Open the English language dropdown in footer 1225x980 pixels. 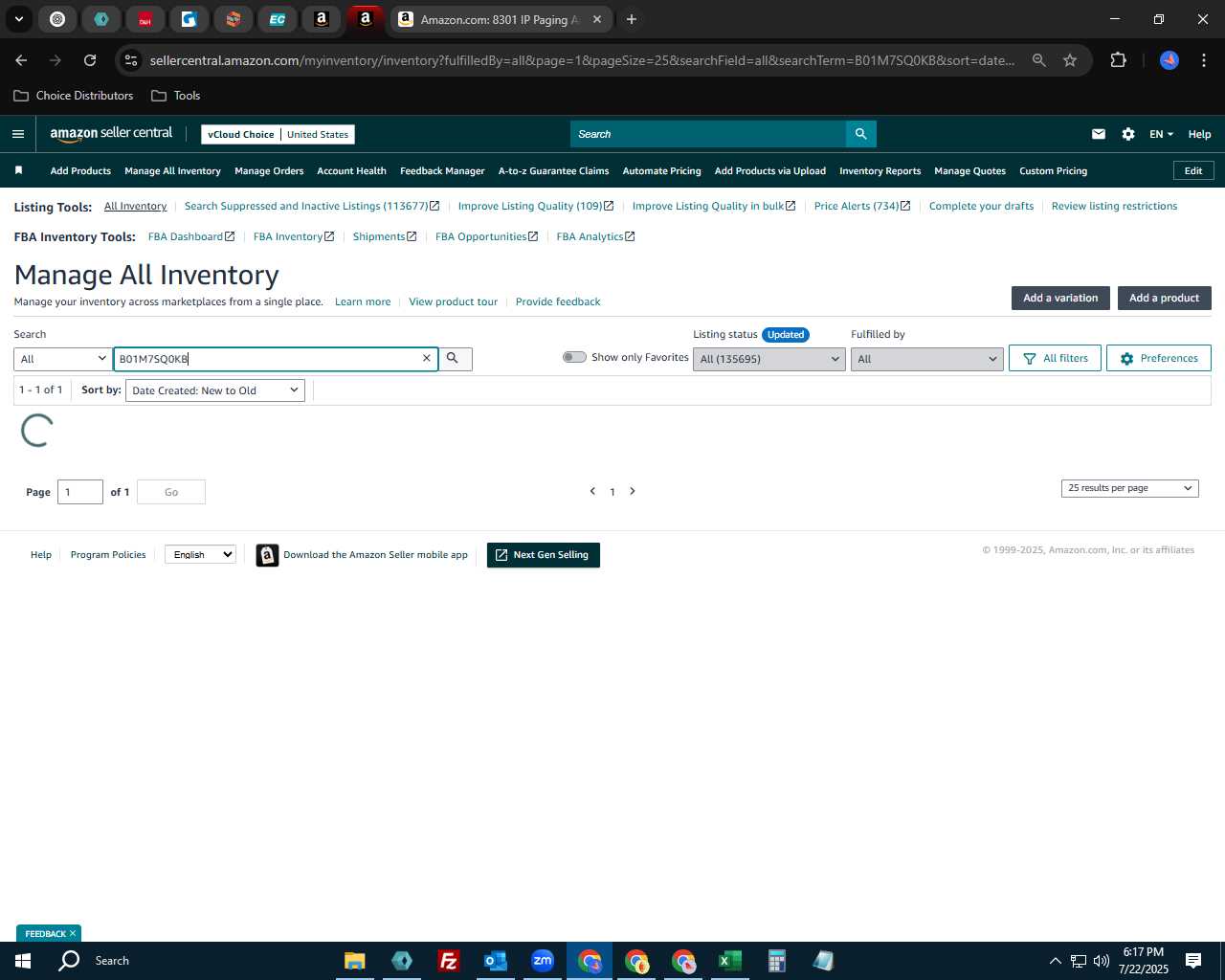click(x=200, y=554)
